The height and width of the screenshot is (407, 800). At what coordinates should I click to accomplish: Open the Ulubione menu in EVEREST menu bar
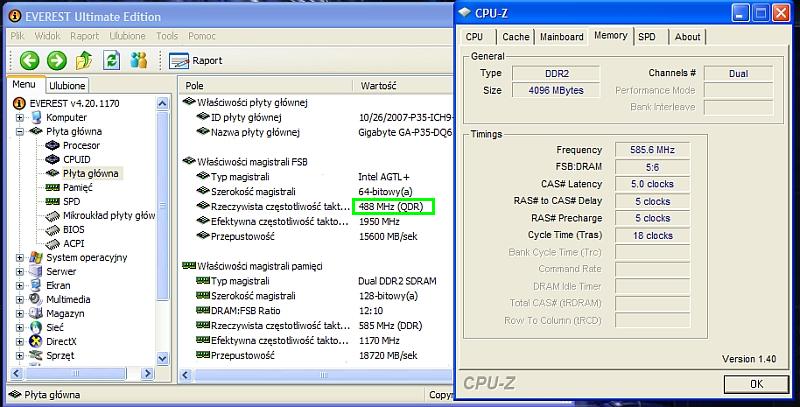pyautogui.click(x=128, y=36)
